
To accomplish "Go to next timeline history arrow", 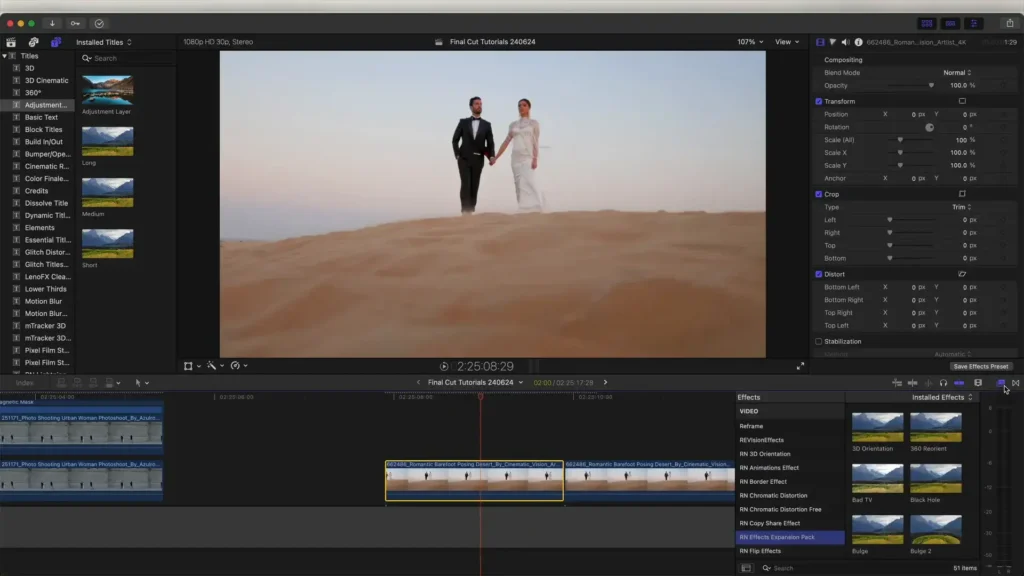I will point(605,383).
